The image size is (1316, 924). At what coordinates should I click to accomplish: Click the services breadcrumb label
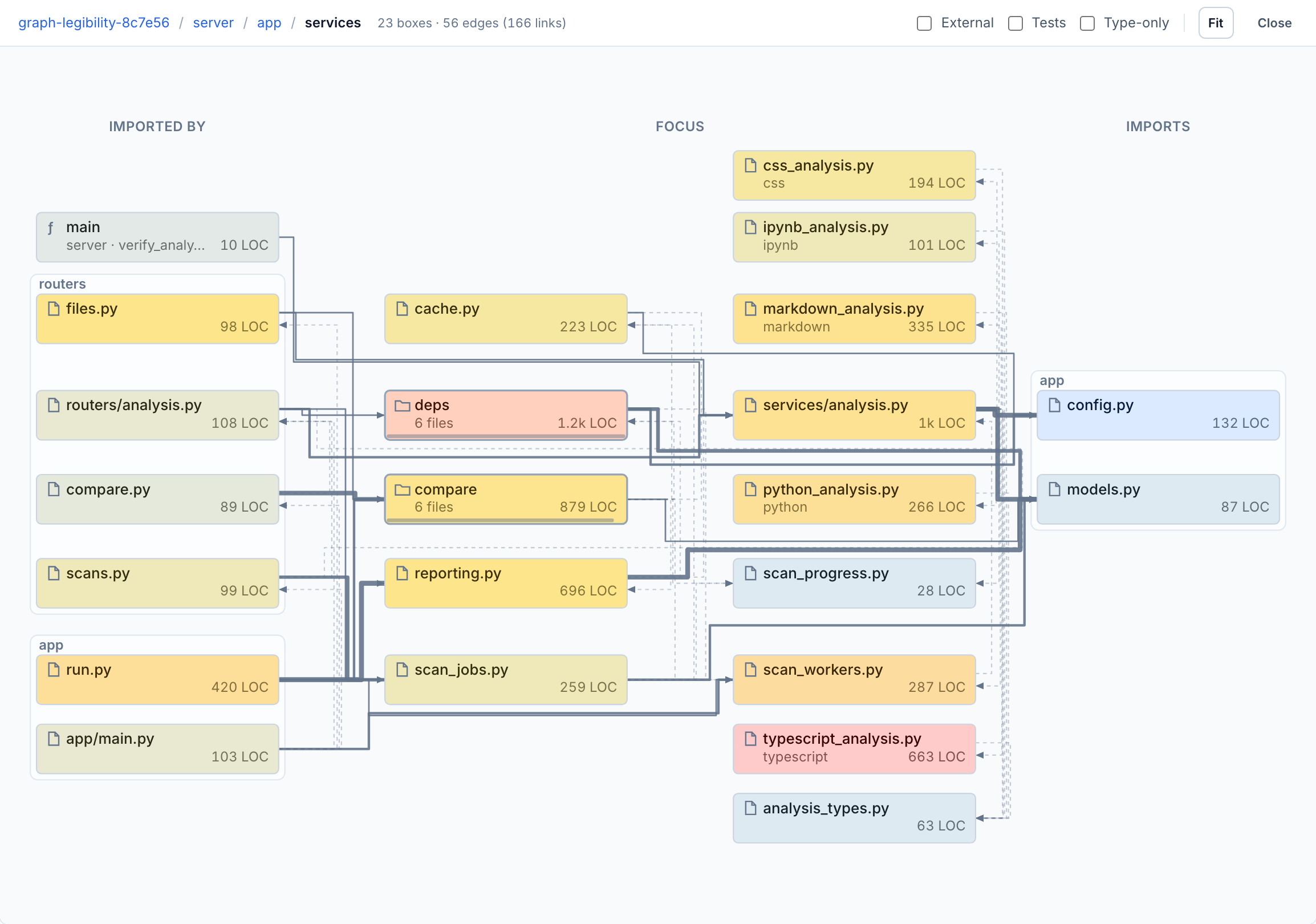332,23
